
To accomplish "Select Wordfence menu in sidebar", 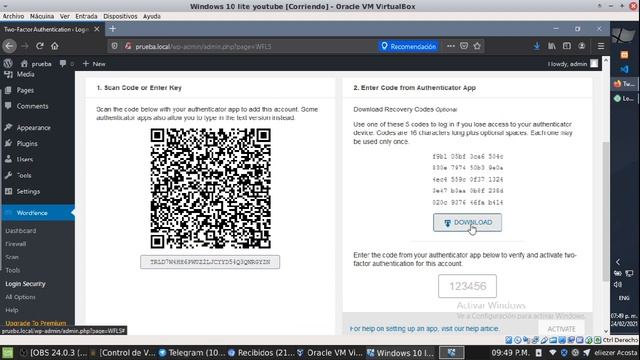I will point(37,213).
